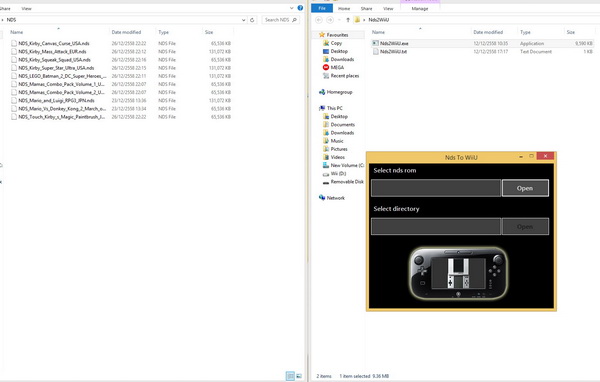Select NDS_Kirby_Squeak_Squad_USA.nds file
The image size is (600, 382).
coord(55,60)
